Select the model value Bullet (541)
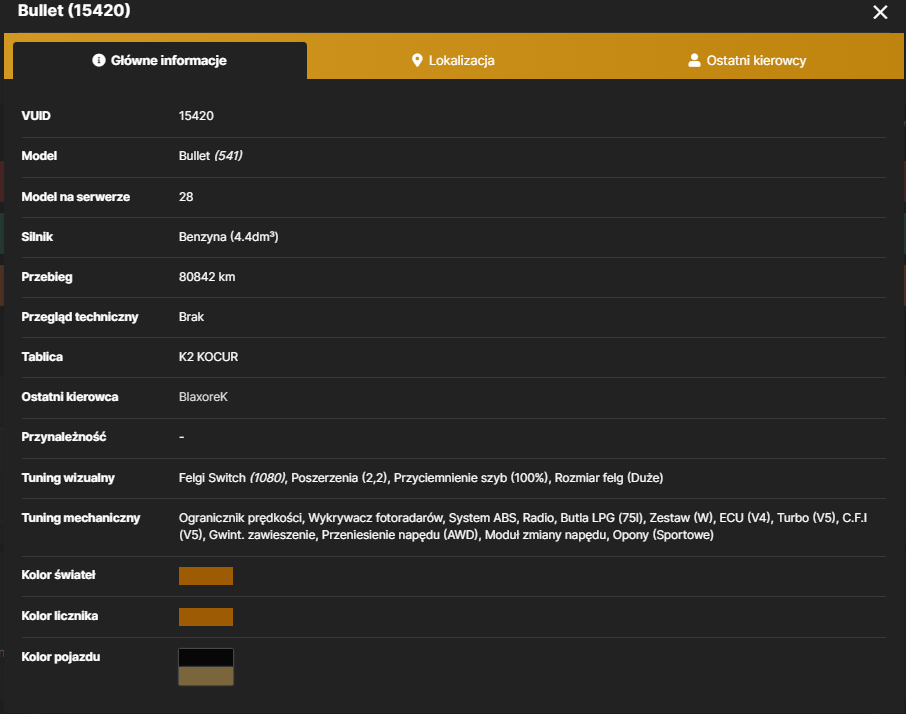 tap(211, 155)
